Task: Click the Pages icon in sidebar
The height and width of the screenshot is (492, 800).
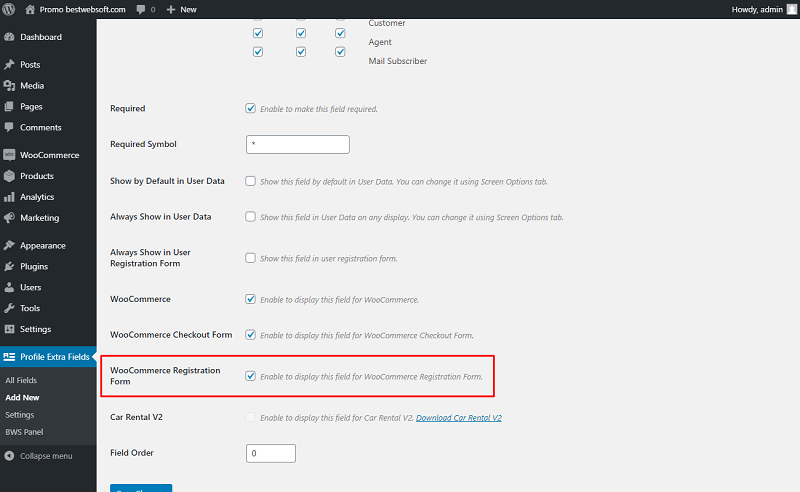Action: point(9,107)
